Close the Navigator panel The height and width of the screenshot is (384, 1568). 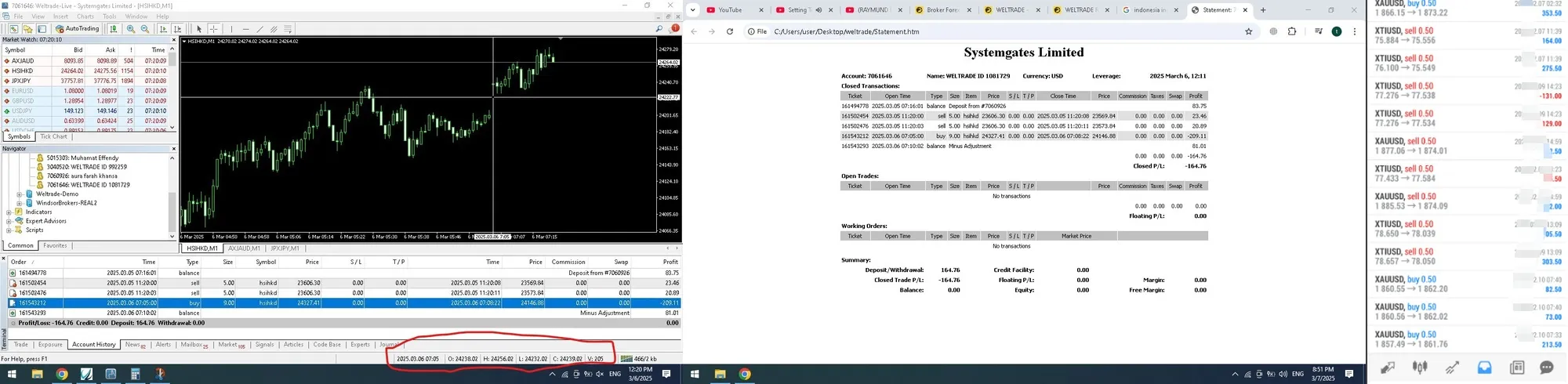[174, 148]
